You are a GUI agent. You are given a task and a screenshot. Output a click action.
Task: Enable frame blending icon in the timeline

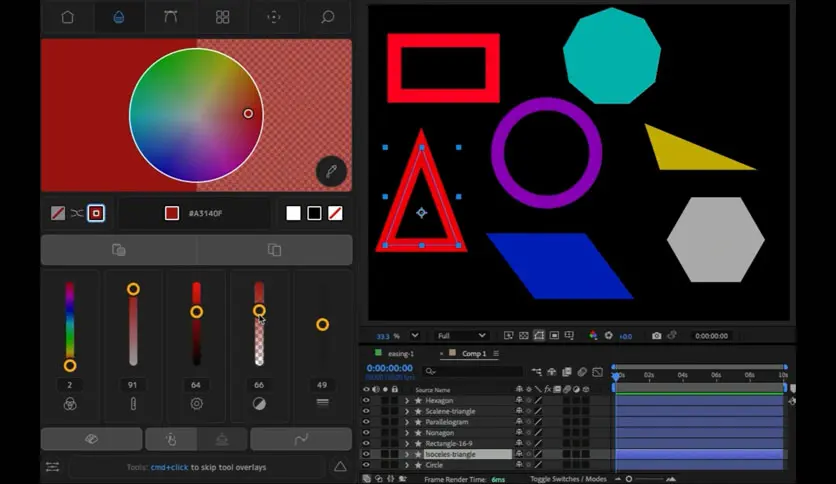click(567, 372)
